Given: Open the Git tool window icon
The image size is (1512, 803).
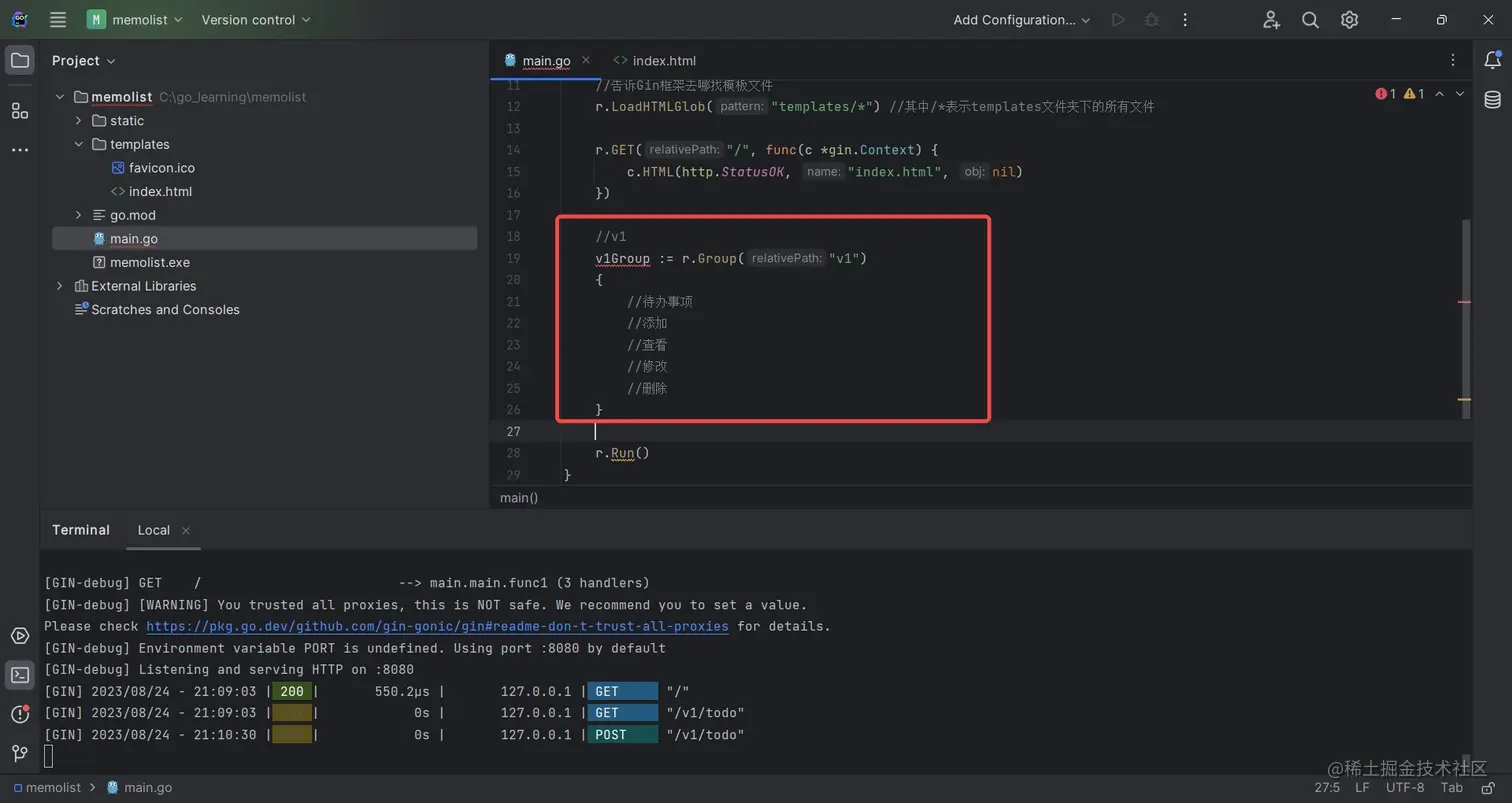Looking at the screenshot, I should pyautogui.click(x=19, y=753).
